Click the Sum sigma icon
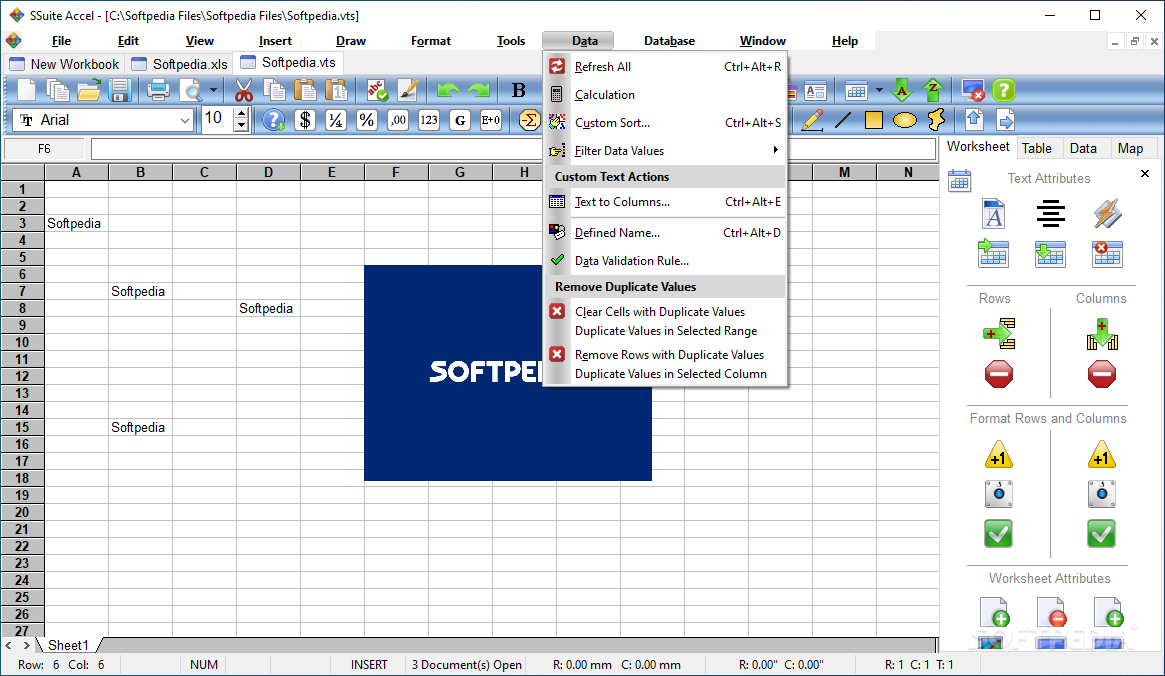1165x676 pixels. pyautogui.click(x=529, y=120)
